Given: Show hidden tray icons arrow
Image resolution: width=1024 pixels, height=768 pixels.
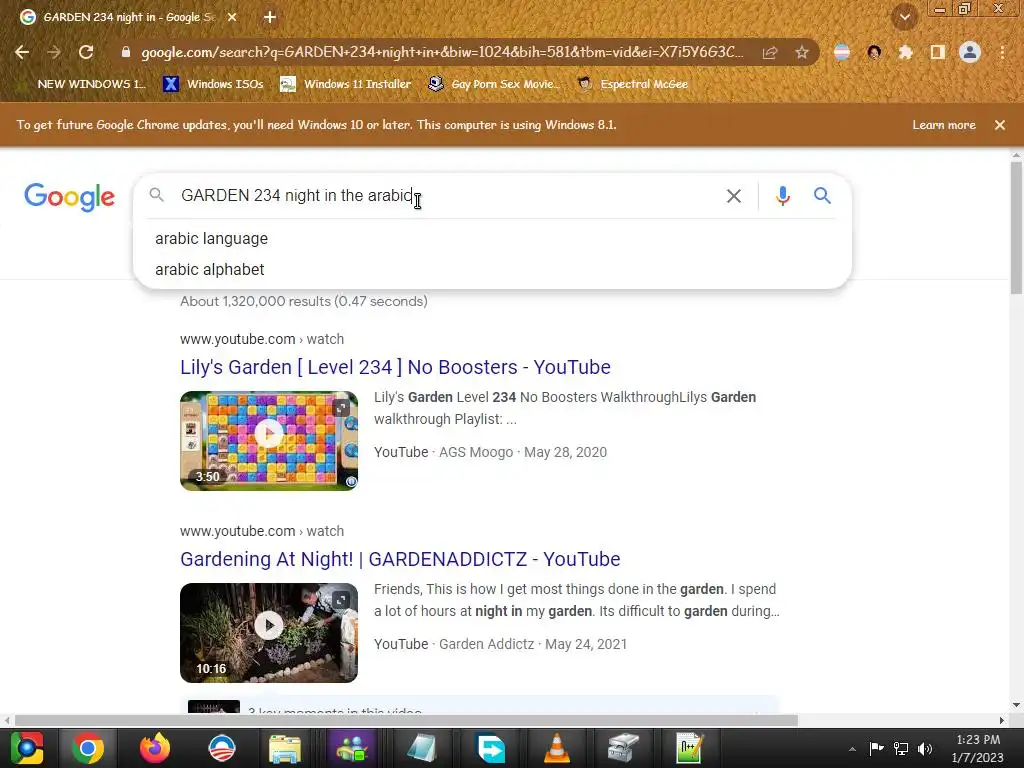Looking at the screenshot, I should [x=852, y=749].
